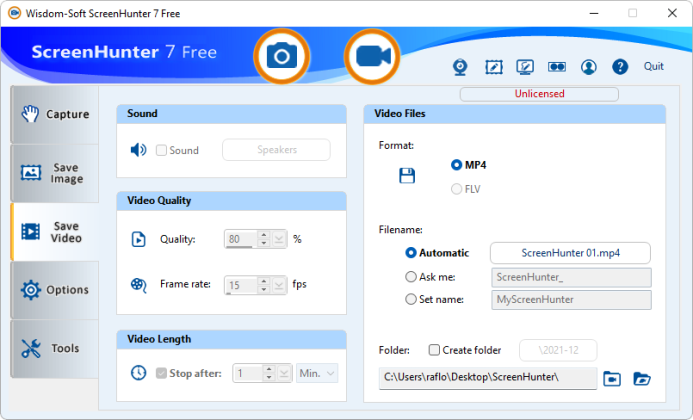693x420 pixels.
Task: Click the set video folder icon
Action: coord(612,379)
